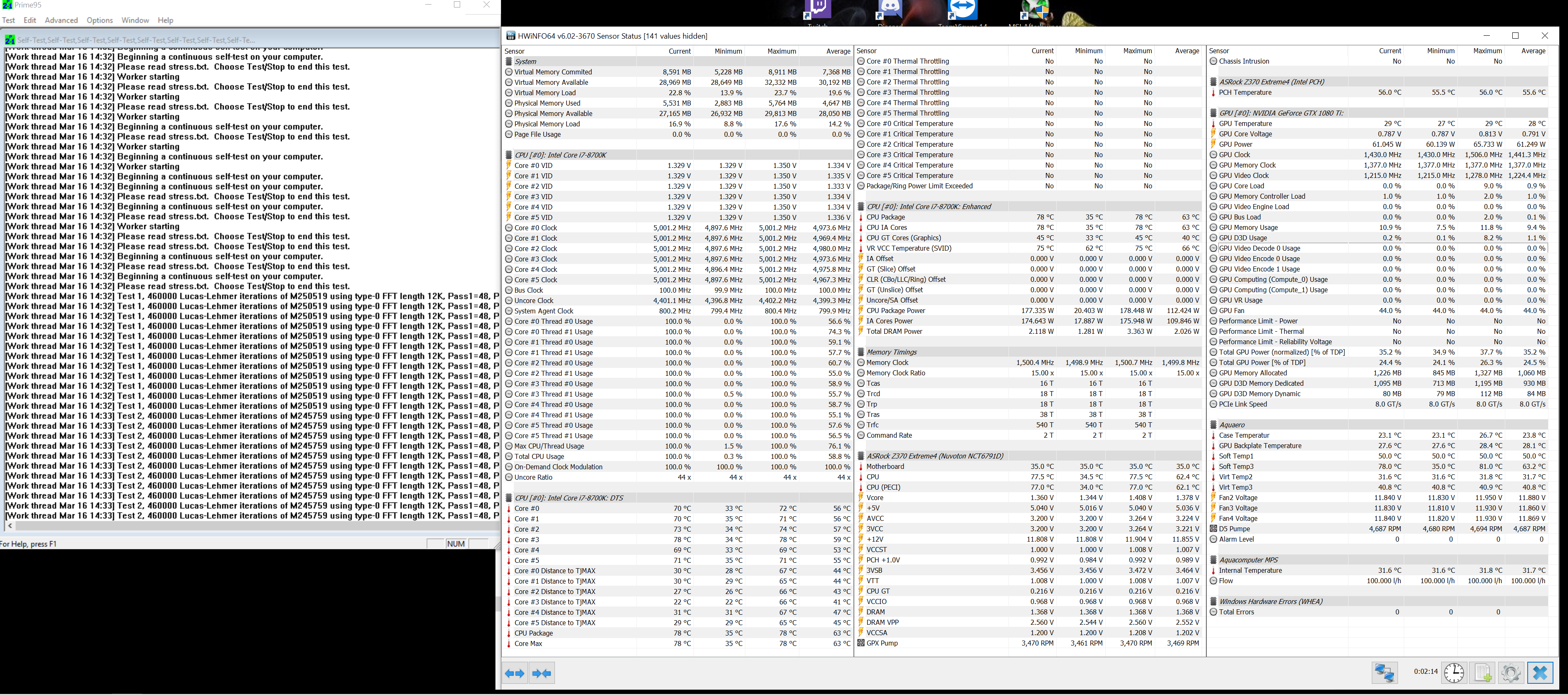Open the Discord desktop shortcut
This screenshot has width=1568, height=695.
click(x=889, y=13)
